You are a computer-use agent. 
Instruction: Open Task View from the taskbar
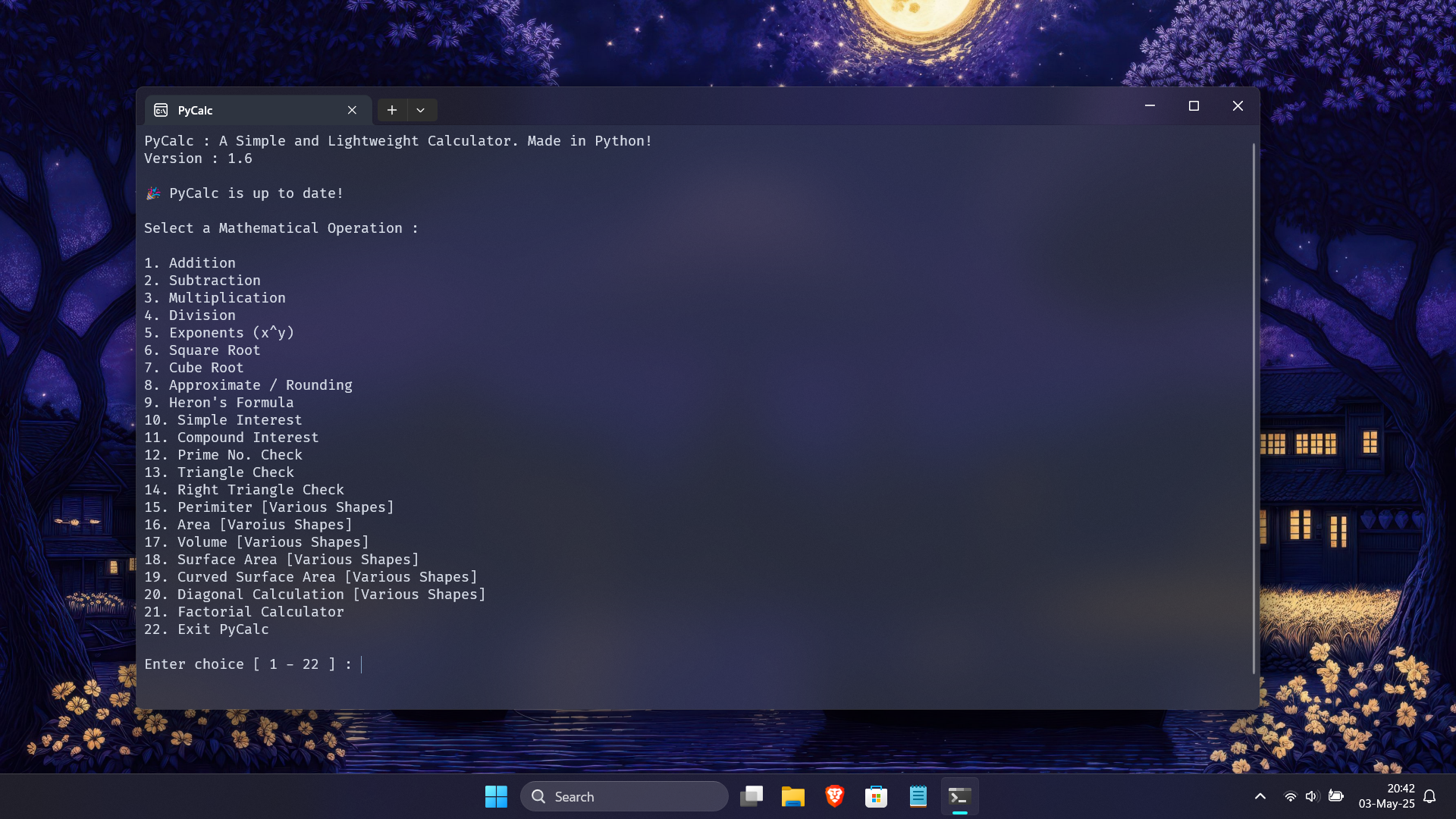coord(752,796)
